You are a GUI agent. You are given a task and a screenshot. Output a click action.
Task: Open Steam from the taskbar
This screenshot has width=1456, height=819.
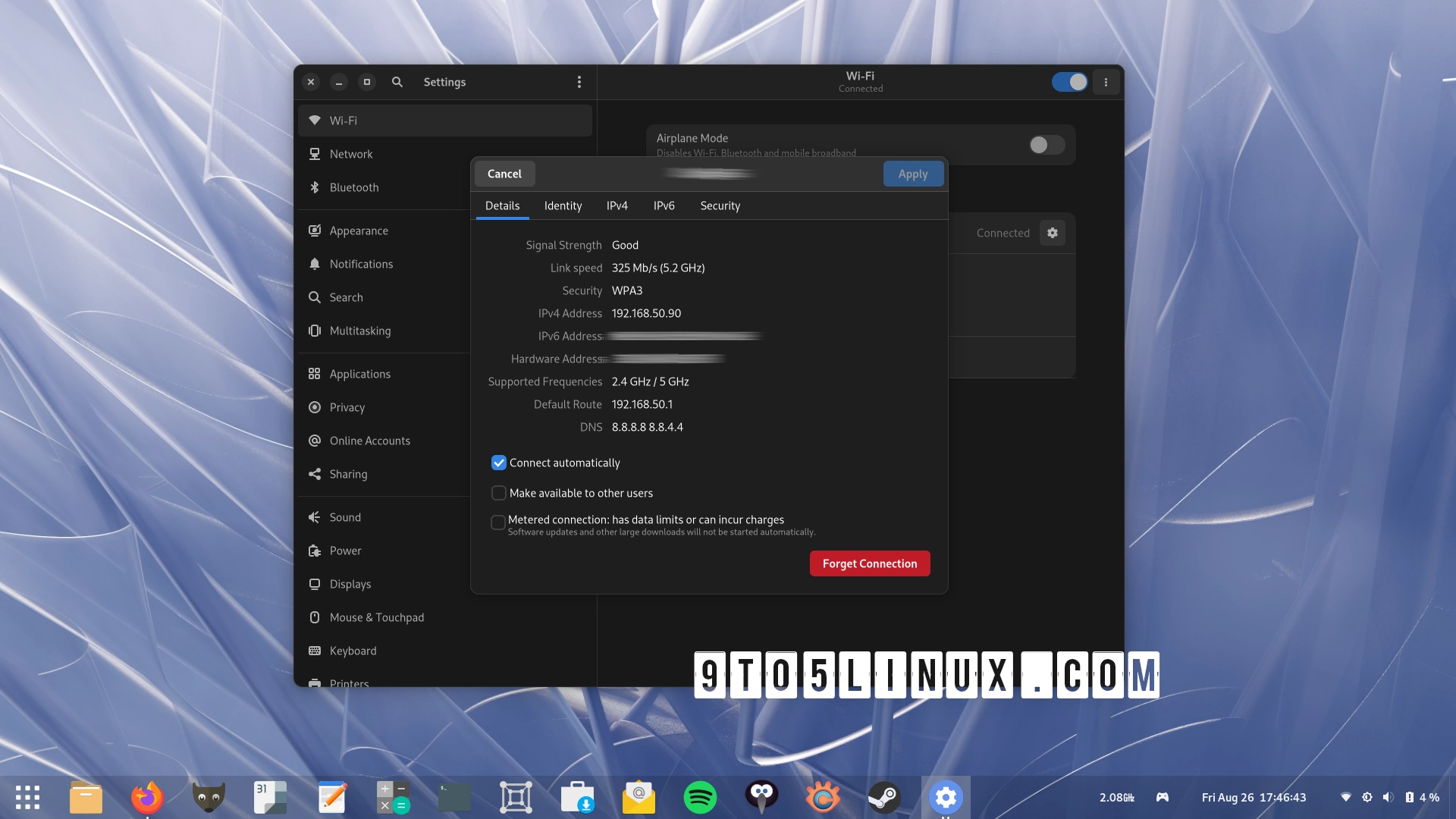(884, 797)
